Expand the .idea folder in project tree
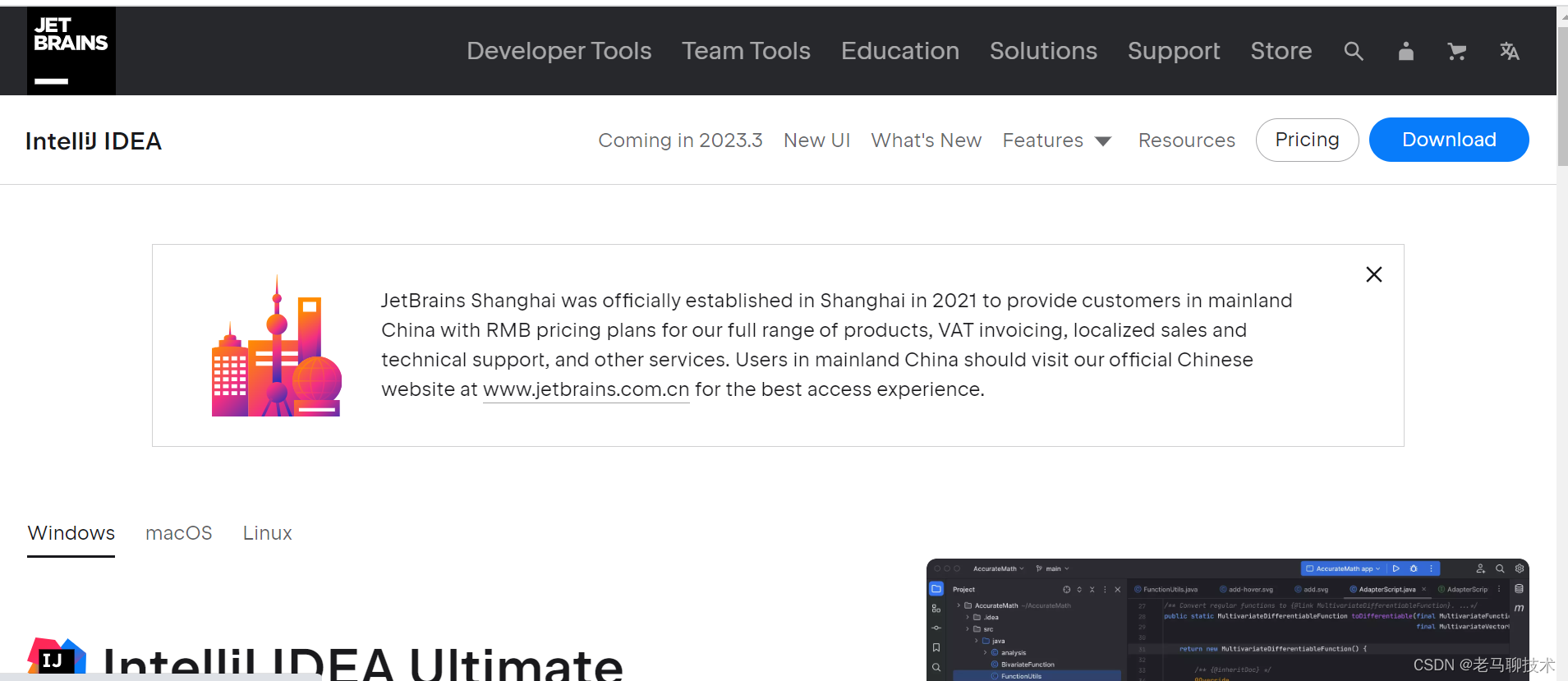This screenshot has width=1568, height=681. click(x=968, y=617)
